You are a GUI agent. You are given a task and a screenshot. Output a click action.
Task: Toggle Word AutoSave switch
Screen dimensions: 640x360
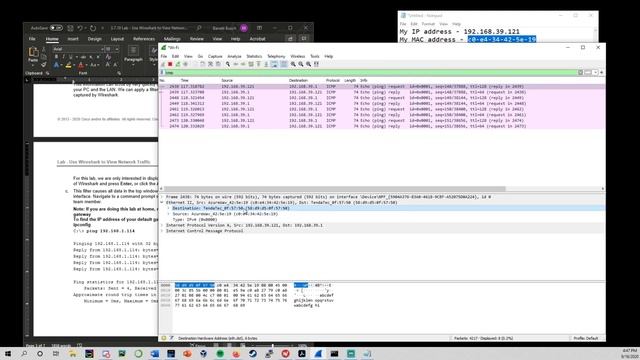tap(56, 28)
